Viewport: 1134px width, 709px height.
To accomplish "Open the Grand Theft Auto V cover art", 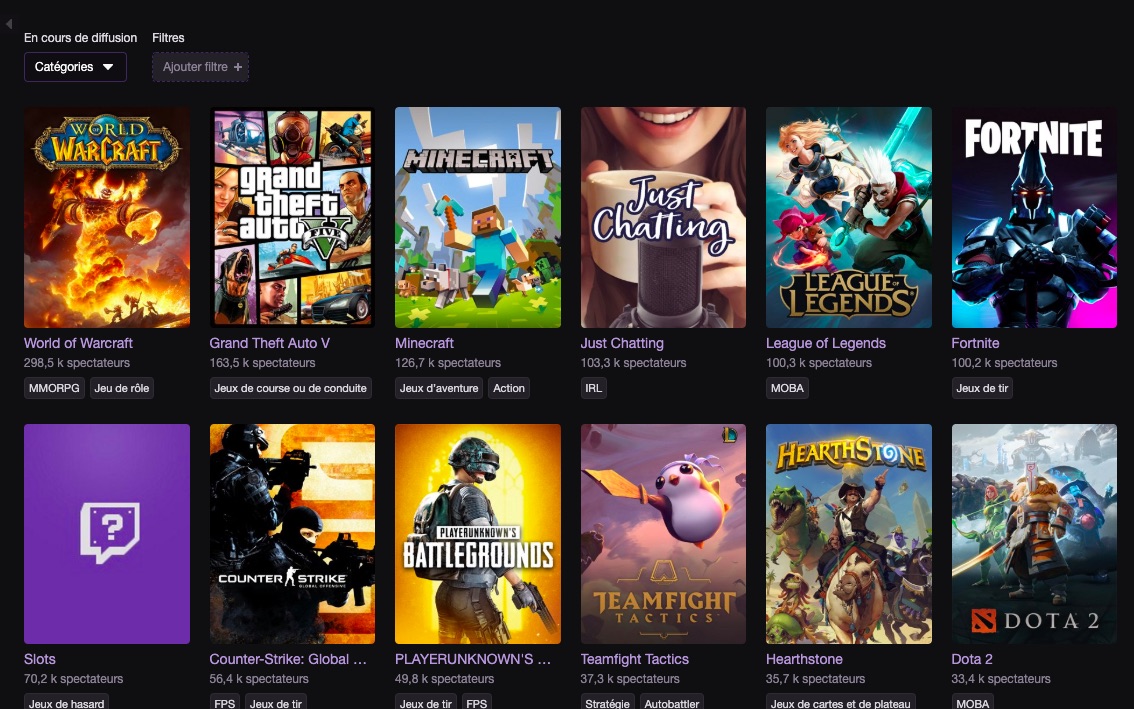I will 292,217.
